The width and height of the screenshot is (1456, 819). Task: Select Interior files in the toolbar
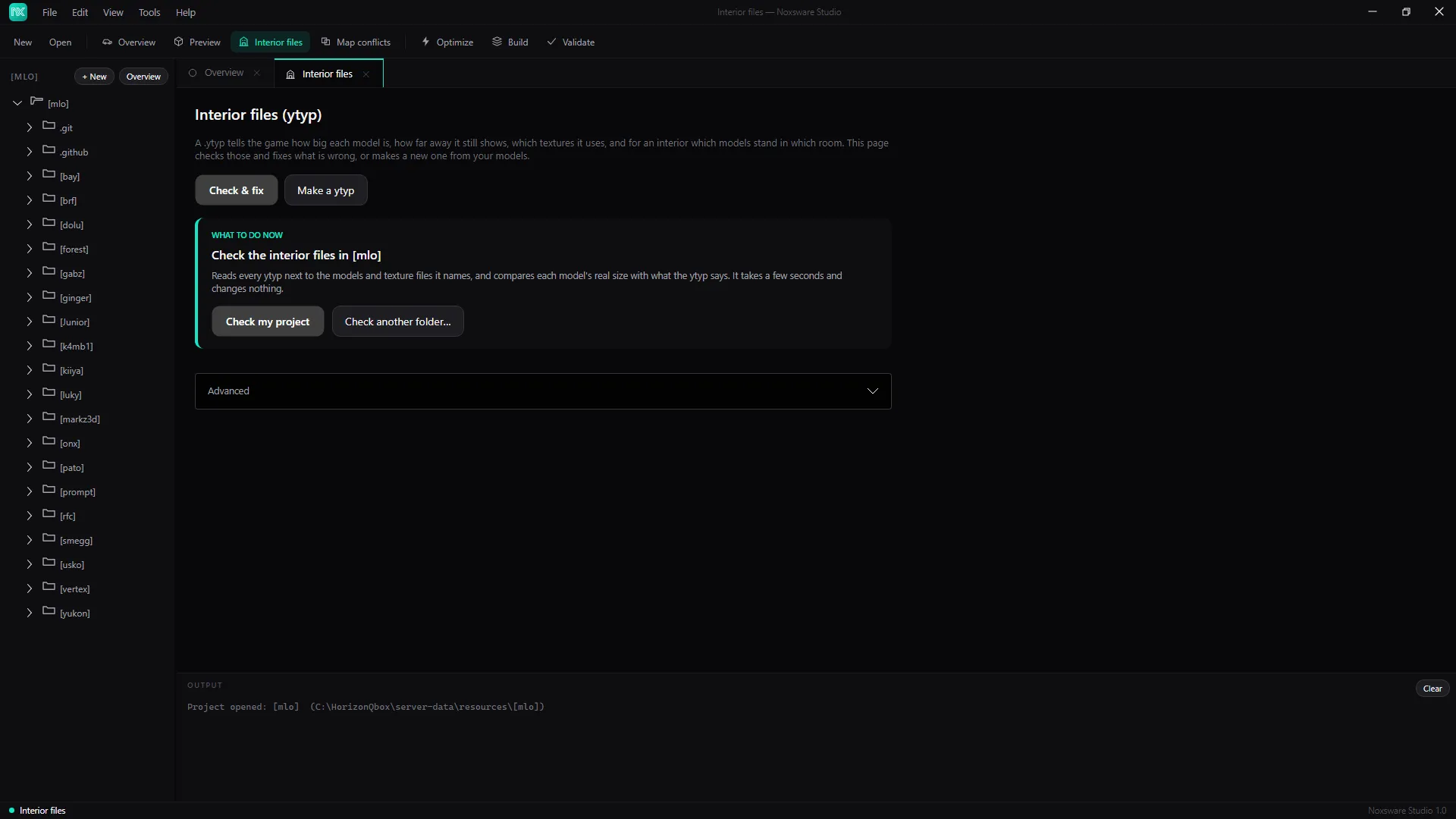271,42
